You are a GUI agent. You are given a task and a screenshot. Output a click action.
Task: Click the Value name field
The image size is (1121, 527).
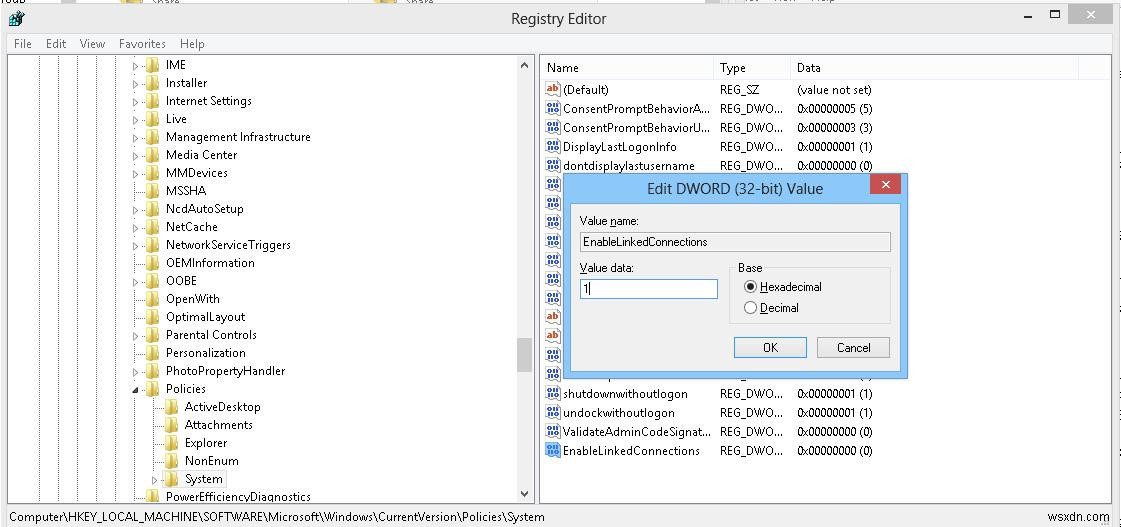click(x=735, y=242)
